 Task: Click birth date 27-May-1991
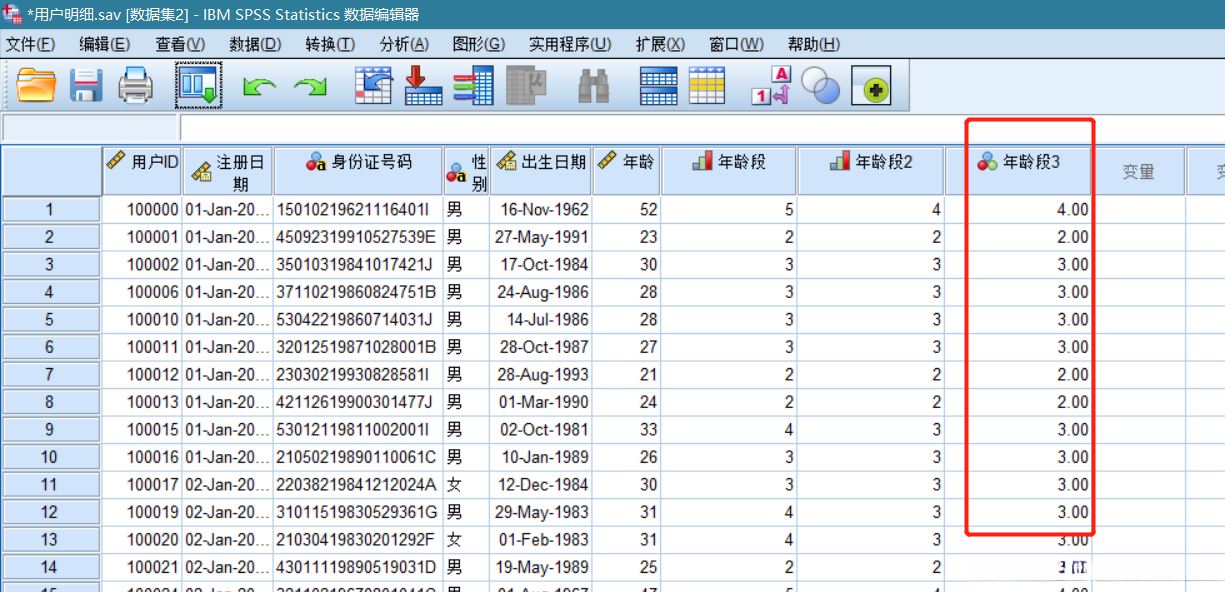coord(540,237)
